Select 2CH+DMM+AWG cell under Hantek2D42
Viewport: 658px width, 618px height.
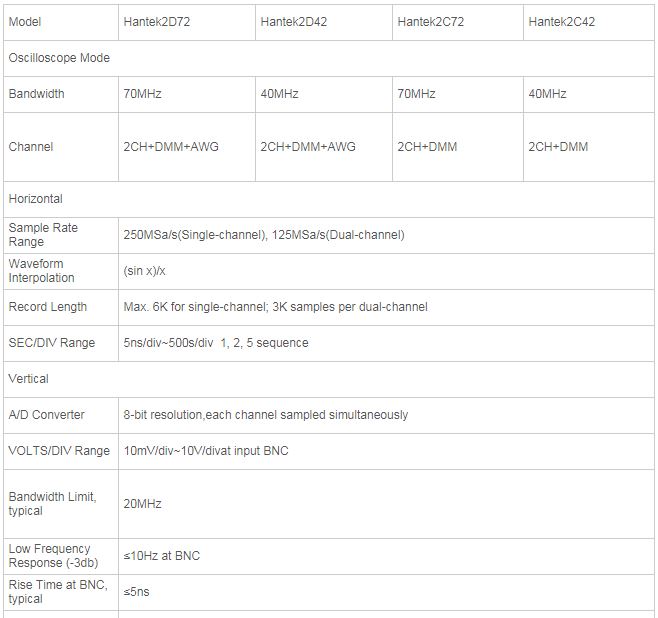pos(308,147)
